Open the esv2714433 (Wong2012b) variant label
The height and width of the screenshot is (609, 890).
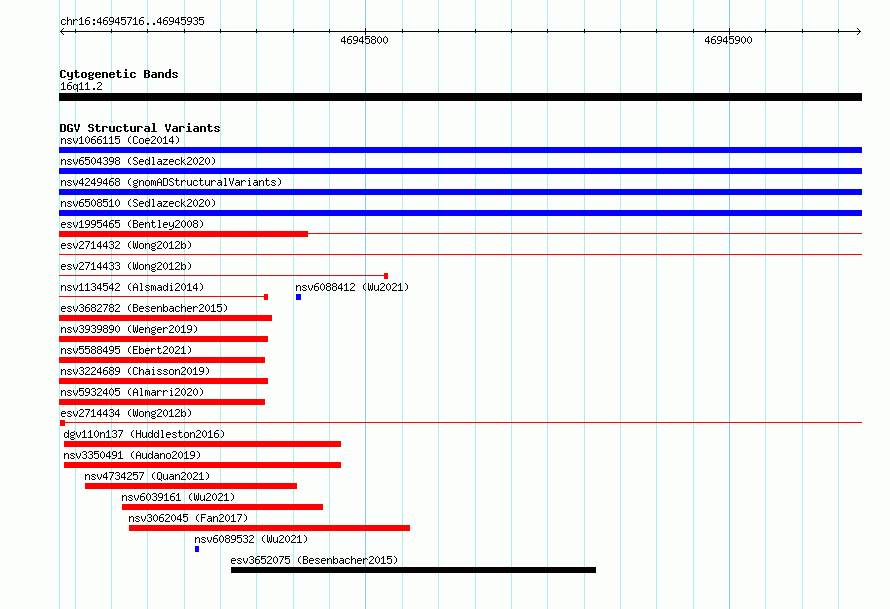(126, 266)
